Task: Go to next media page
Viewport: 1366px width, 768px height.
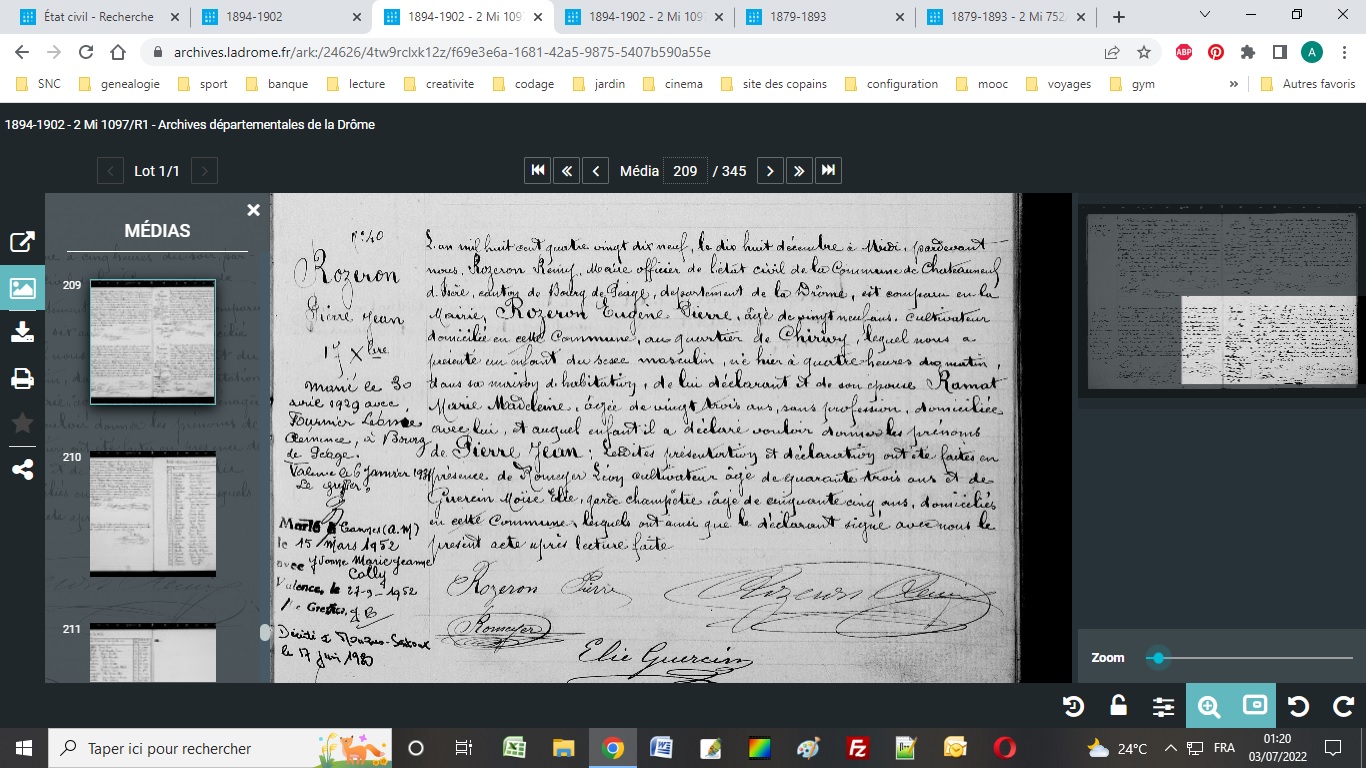Action: click(769, 171)
